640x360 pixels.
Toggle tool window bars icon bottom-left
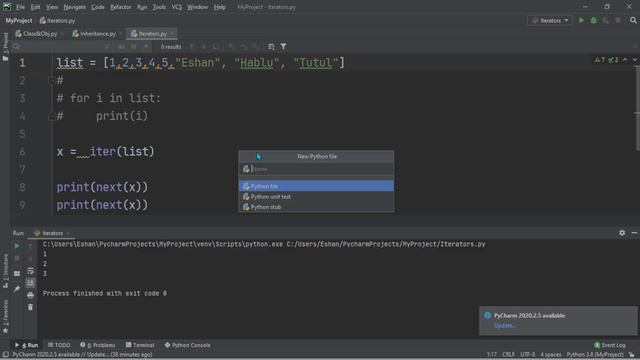click(5, 355)
